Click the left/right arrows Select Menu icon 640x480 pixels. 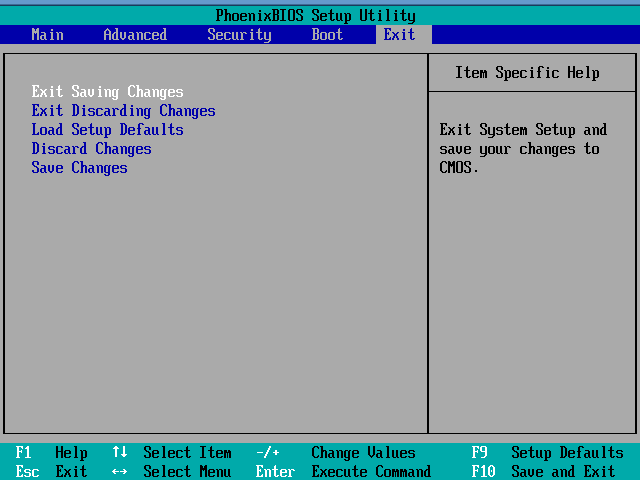coord(120,472)
